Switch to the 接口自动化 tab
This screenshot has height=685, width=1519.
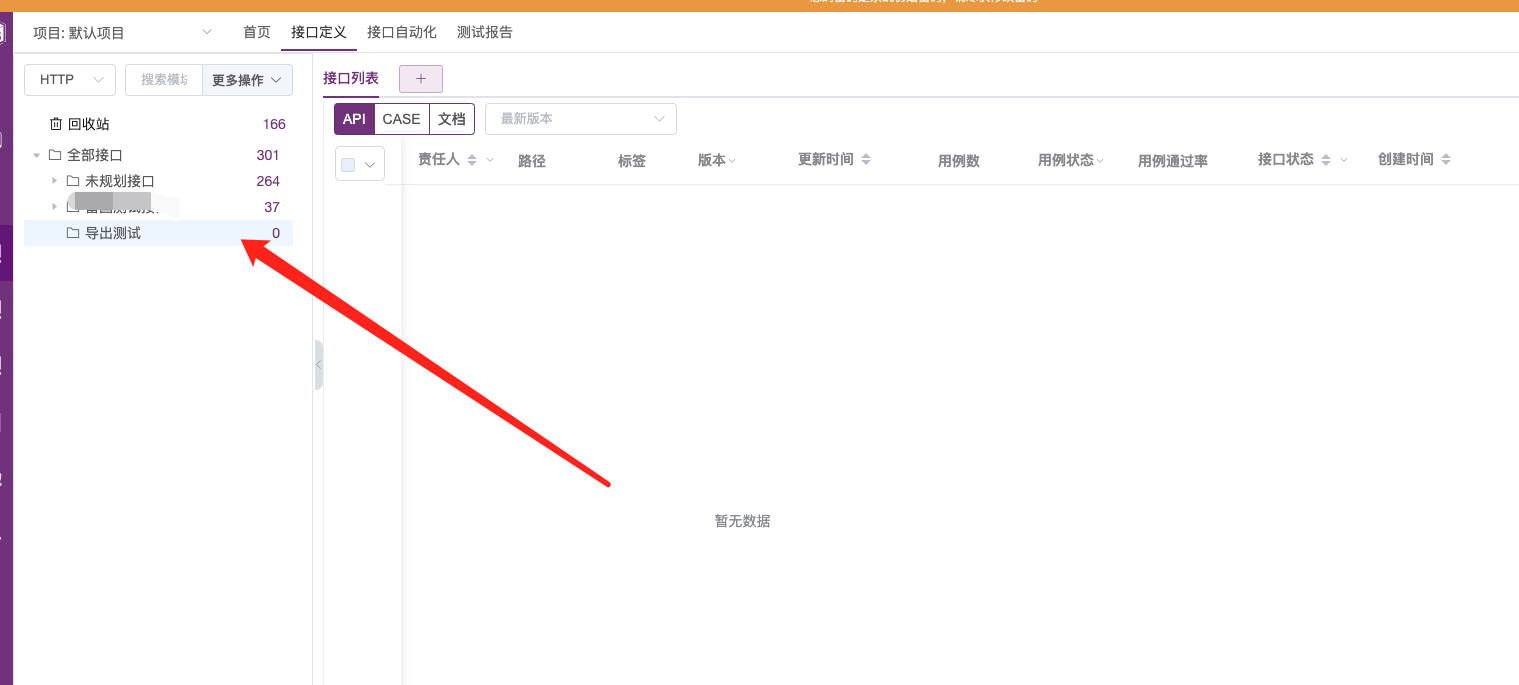pyautogui.click(x=402, y=32)
